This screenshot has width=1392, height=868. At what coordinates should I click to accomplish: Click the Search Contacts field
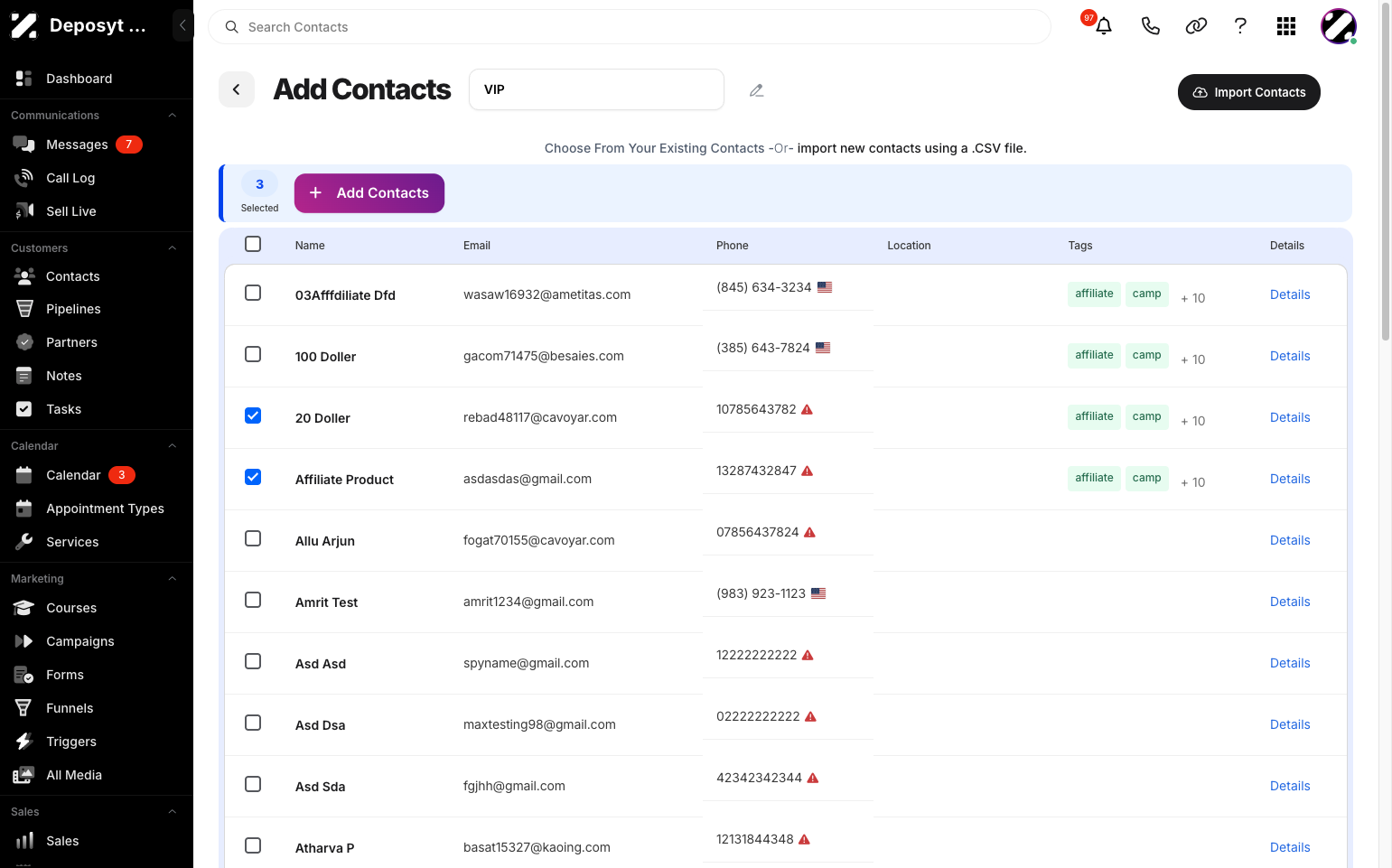[x=630, y=27]
